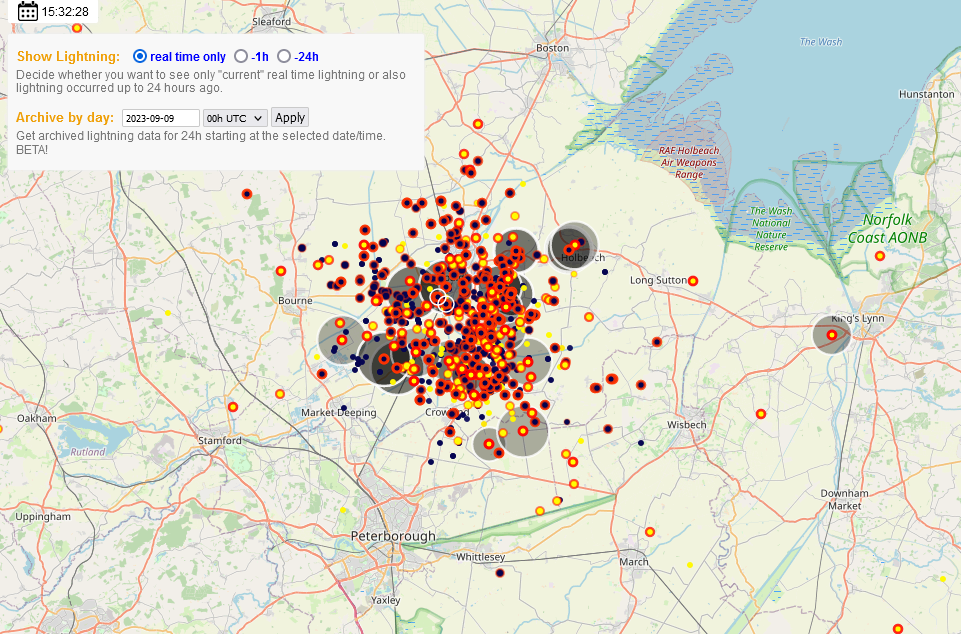Screen dimensions: 961x634
Task: Select the strike marker south of Boston
Action: 478,124
